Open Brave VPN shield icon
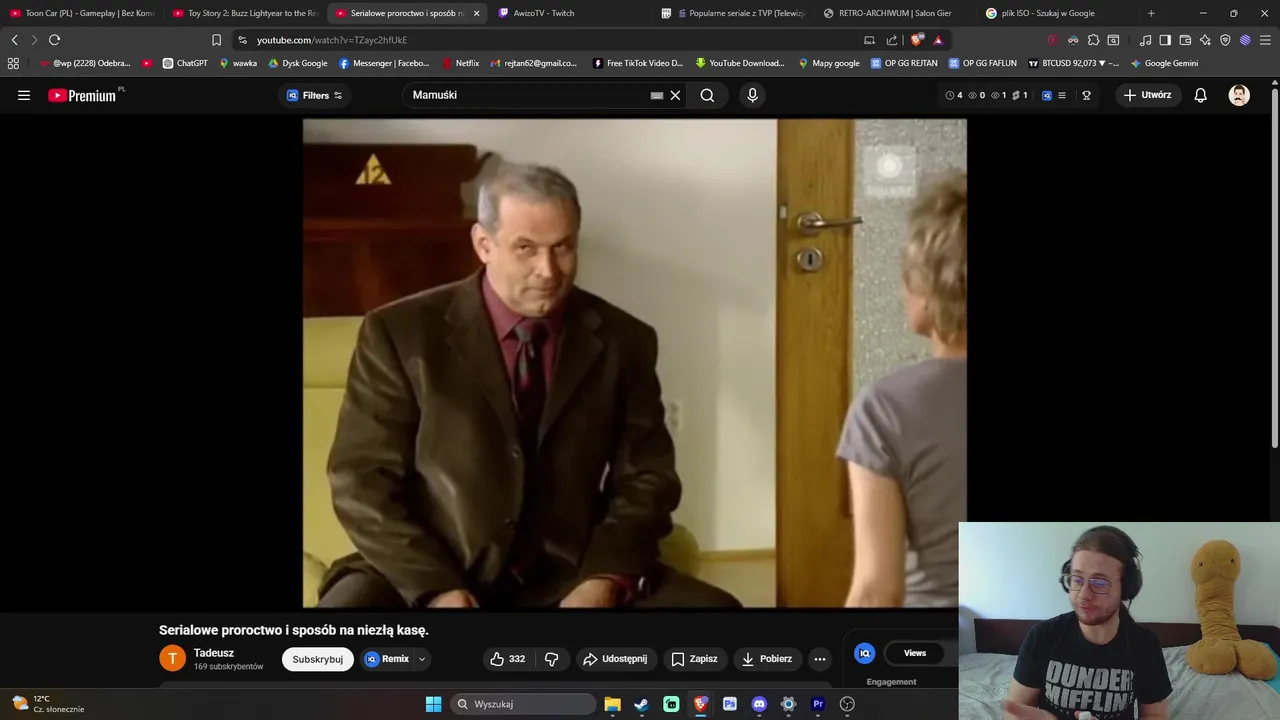The image size is (1280, 720). click(1225, 40)
